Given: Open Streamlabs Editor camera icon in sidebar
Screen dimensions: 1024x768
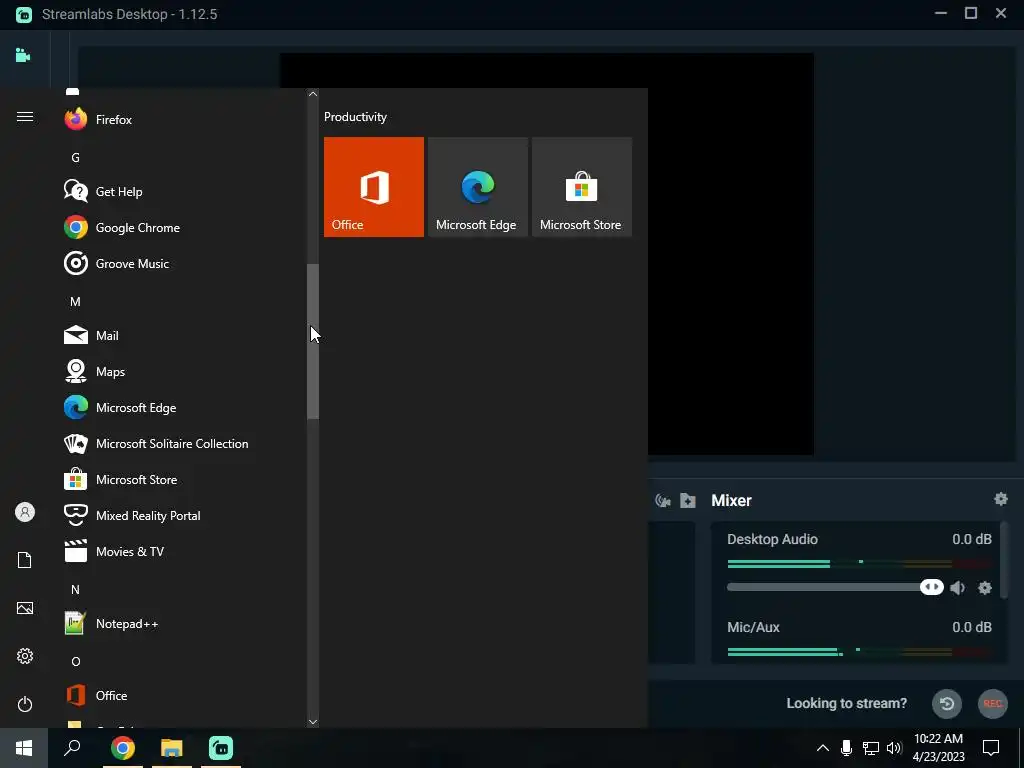Looking at the screenshot, I should [23, 55].
